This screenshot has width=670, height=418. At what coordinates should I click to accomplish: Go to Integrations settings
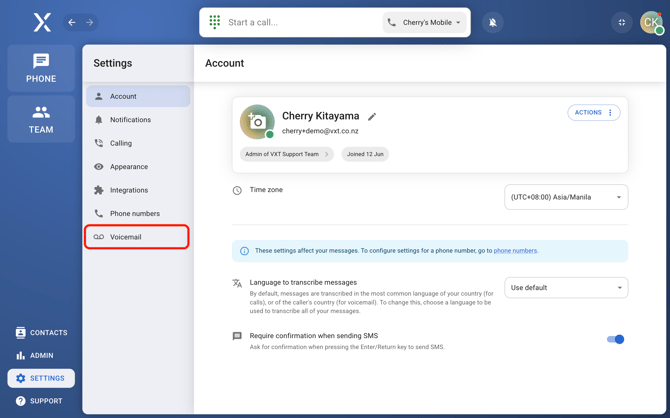[x=137, y=190]
